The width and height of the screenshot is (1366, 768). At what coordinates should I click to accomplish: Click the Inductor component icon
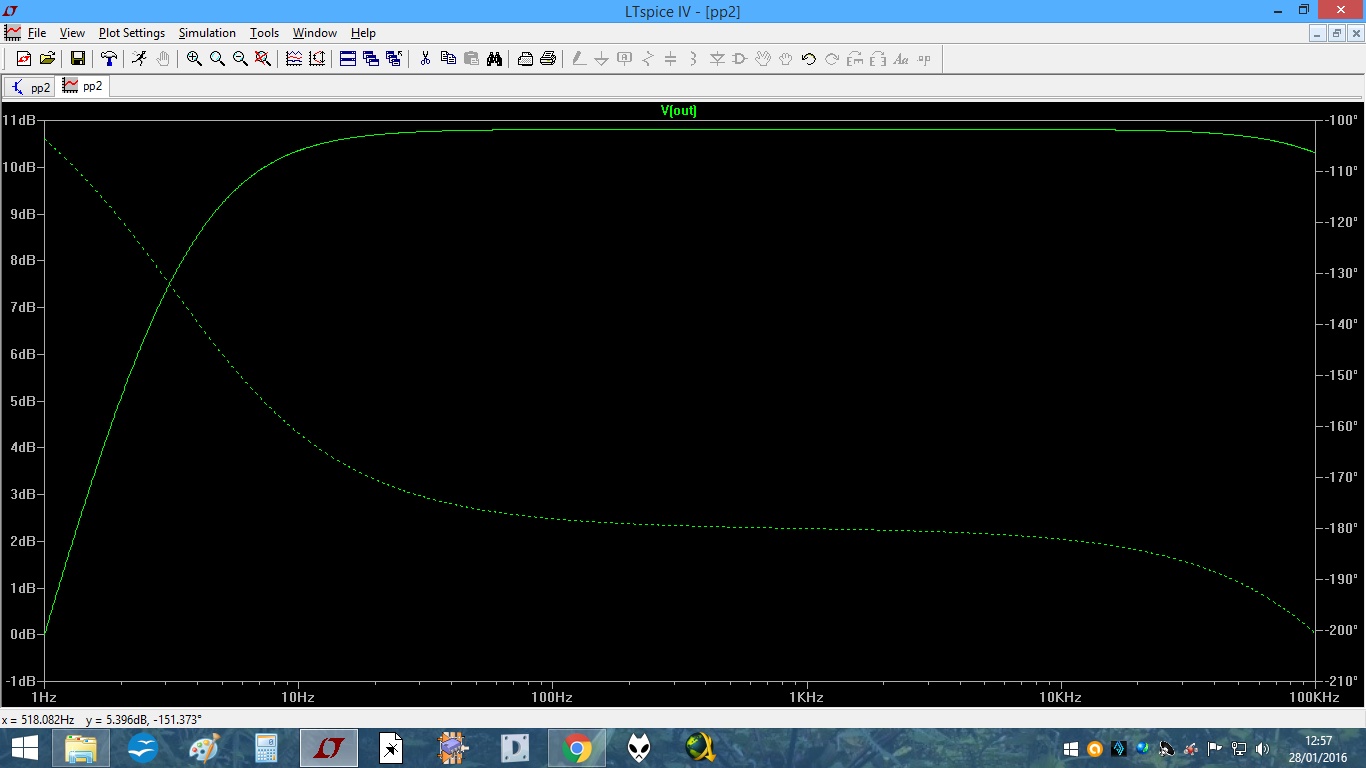tap(694, 59)
